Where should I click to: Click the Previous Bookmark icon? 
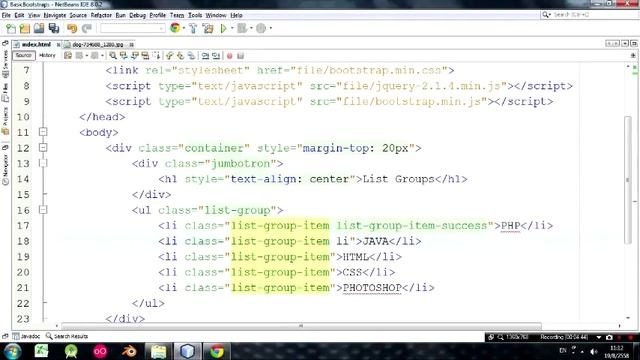pos(169,56)
